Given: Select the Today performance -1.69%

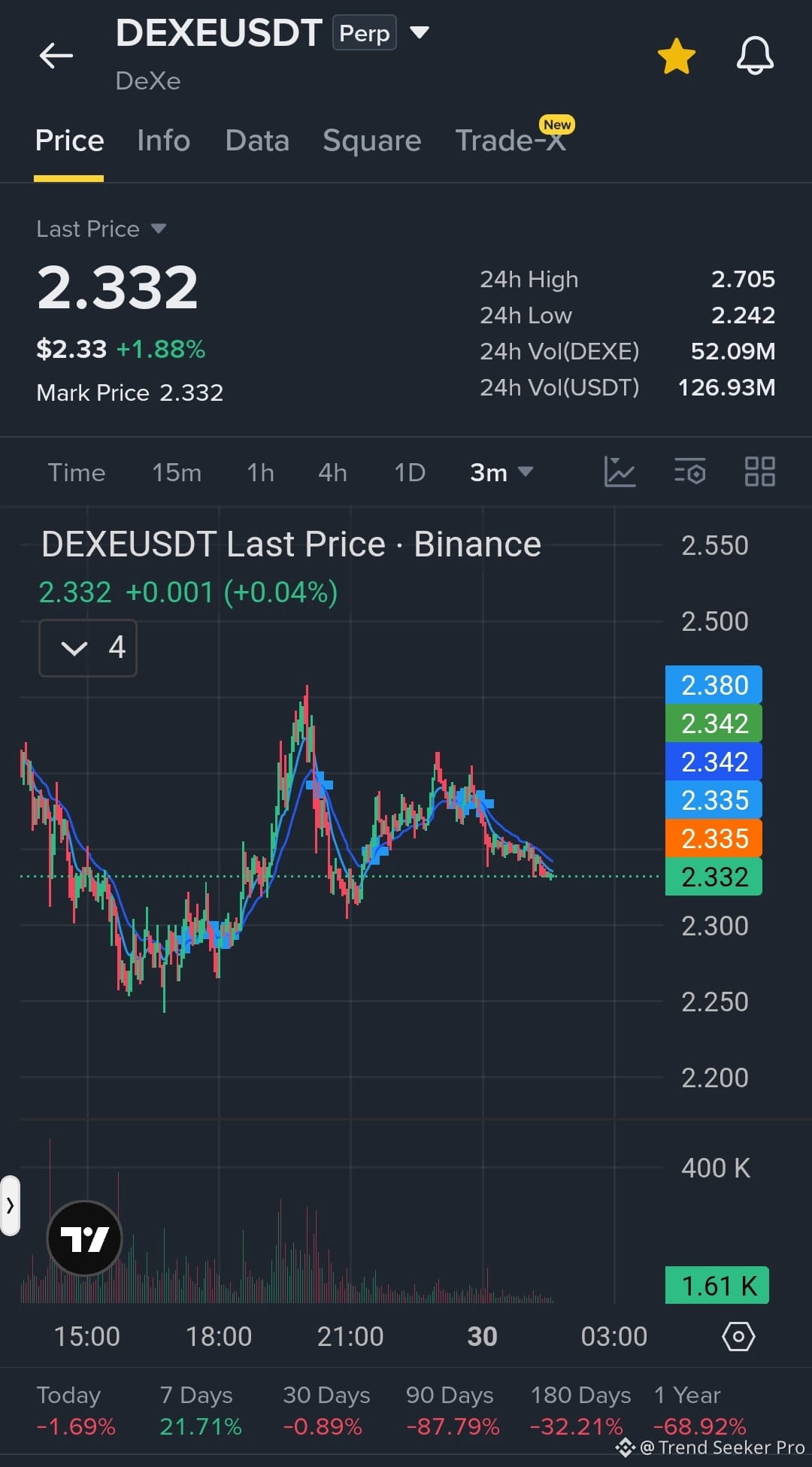Looking at the screenshot, I should pyautogui.click(x=76, y=1411).
